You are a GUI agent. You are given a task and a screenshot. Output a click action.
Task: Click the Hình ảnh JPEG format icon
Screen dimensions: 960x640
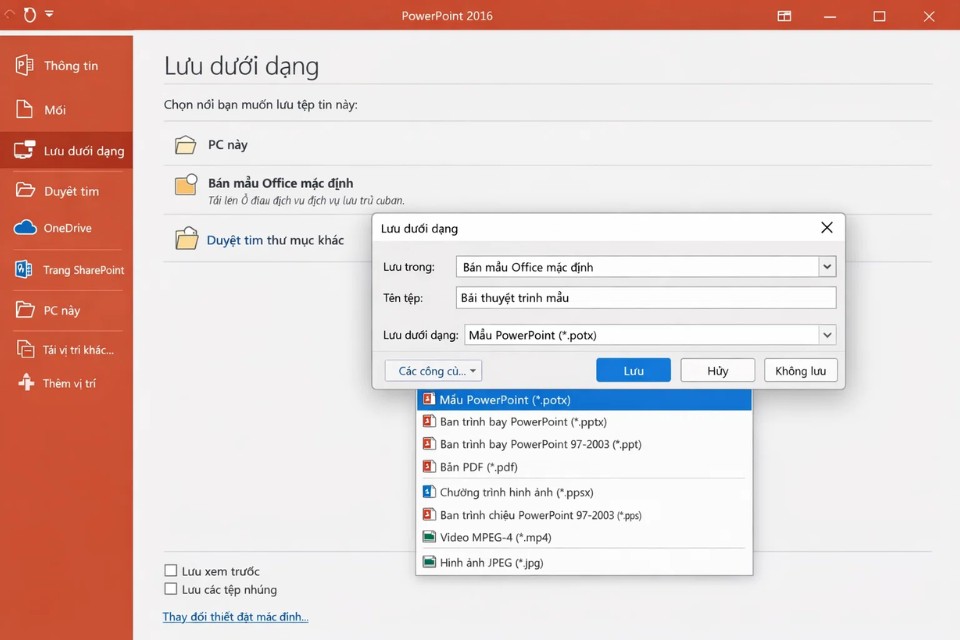(429, 563)
